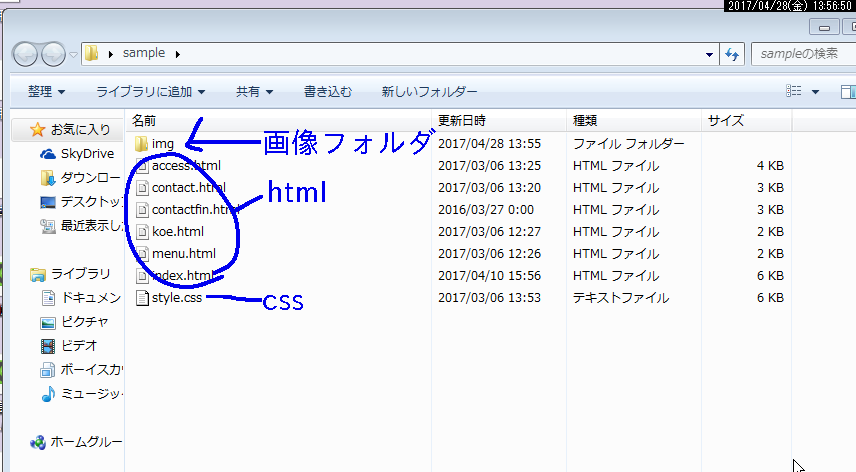856x472 pixels.
Task: Click the ライブラリ icon in sidebar
Action: click(38, 274)
